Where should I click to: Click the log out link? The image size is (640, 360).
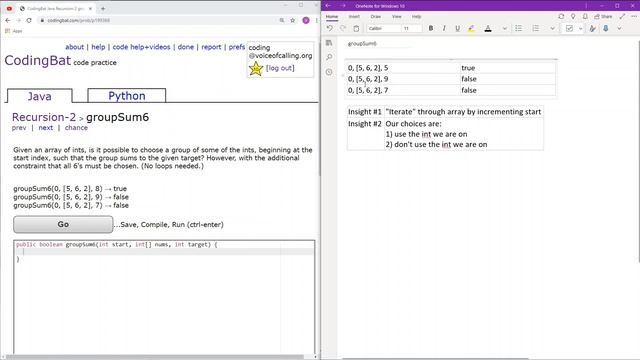click(x=280, y=68)
